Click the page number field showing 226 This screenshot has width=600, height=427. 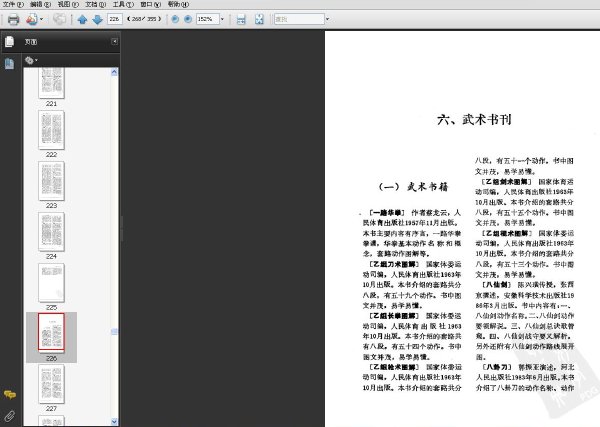(x=114, y=19)
